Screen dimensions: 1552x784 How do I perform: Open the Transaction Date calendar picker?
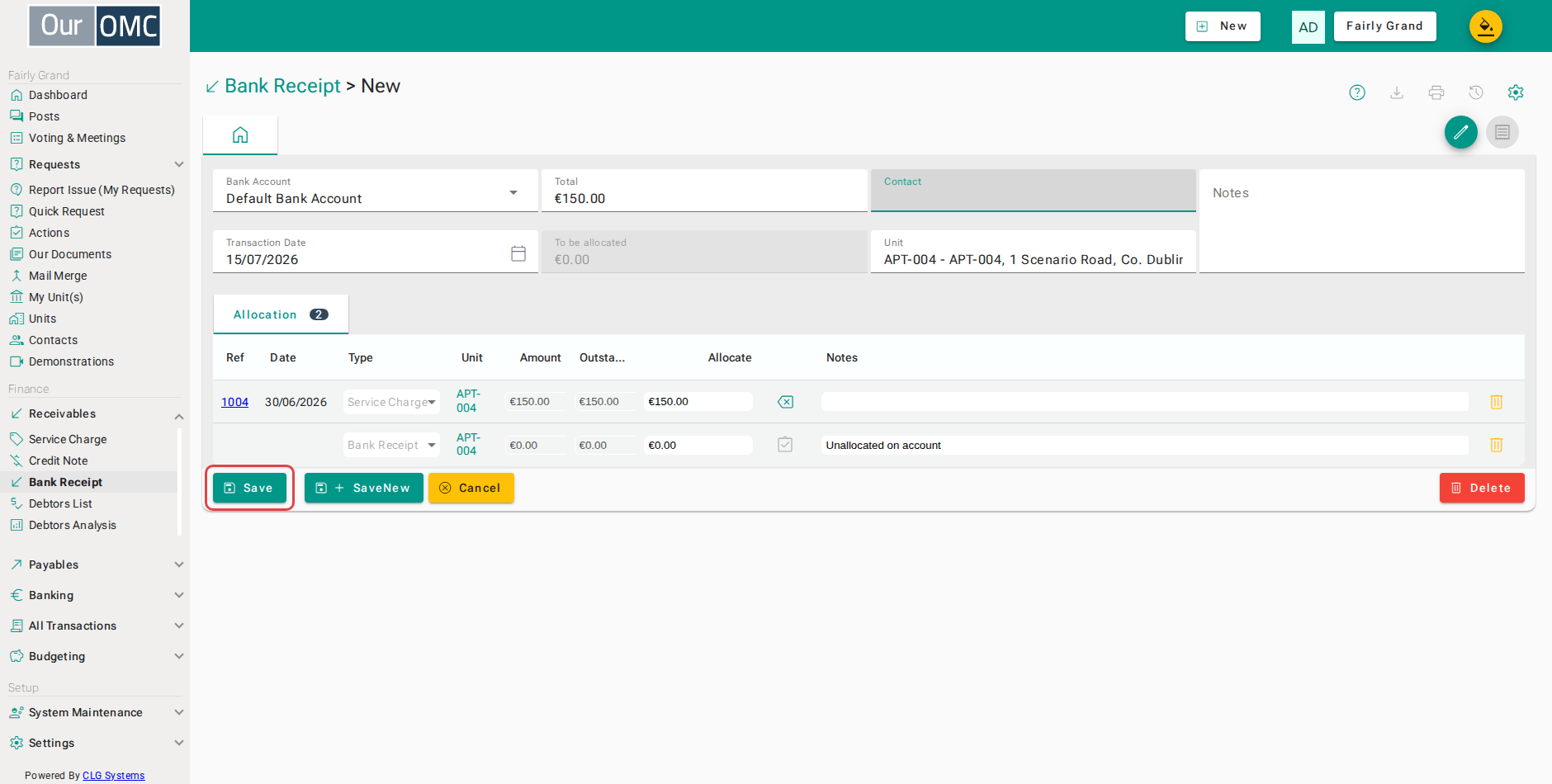(x=518, y=253)
